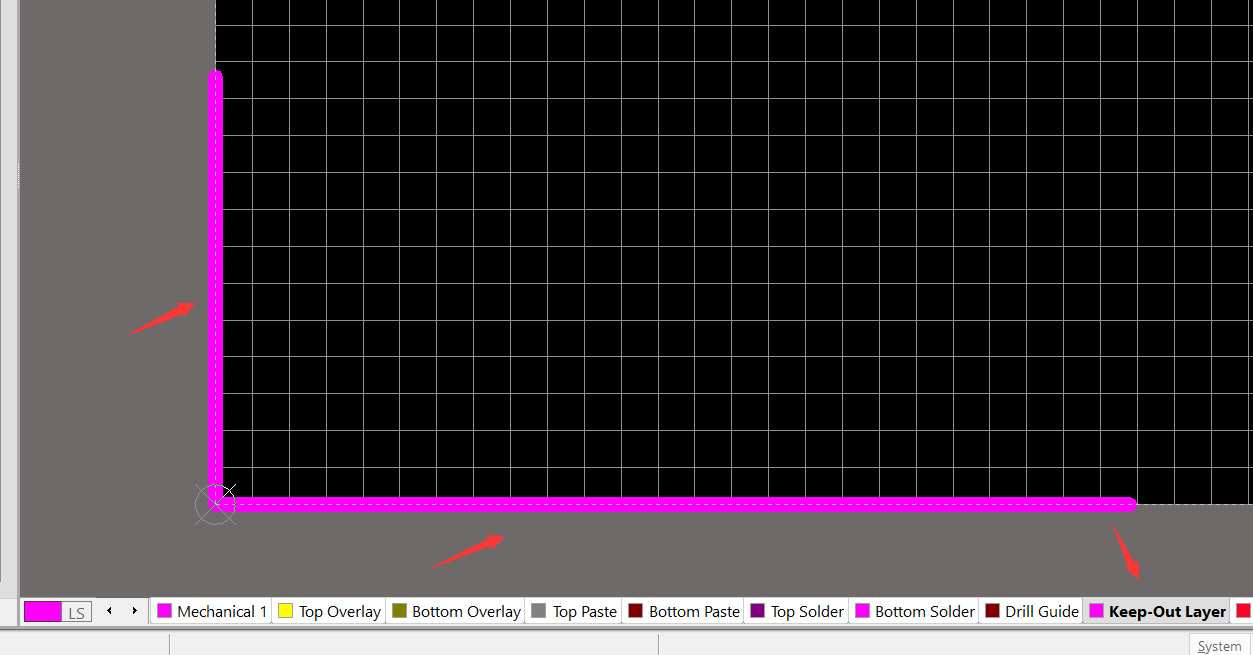Switch to the Mechanical 1 layer tab
The image size is (1253, 655).
pos(211,611)
